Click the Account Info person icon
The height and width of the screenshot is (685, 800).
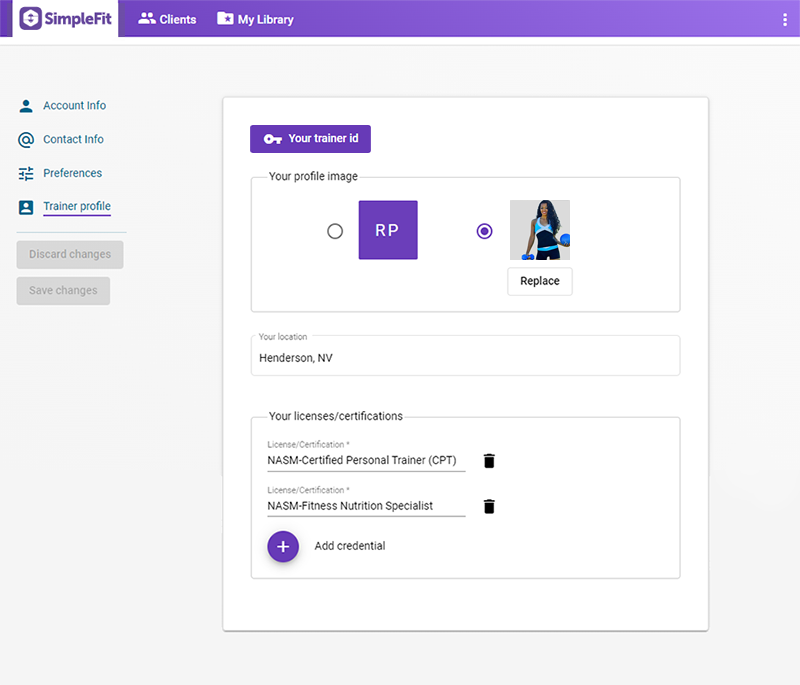pos(26,106)
